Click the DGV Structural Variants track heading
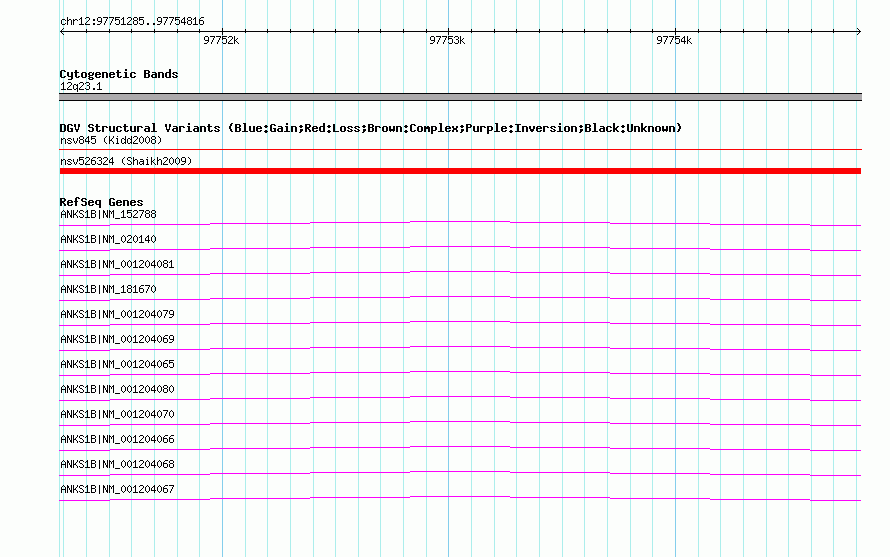Image resolution: width=890 pixels, height=557 pixels. pos(371,128)
